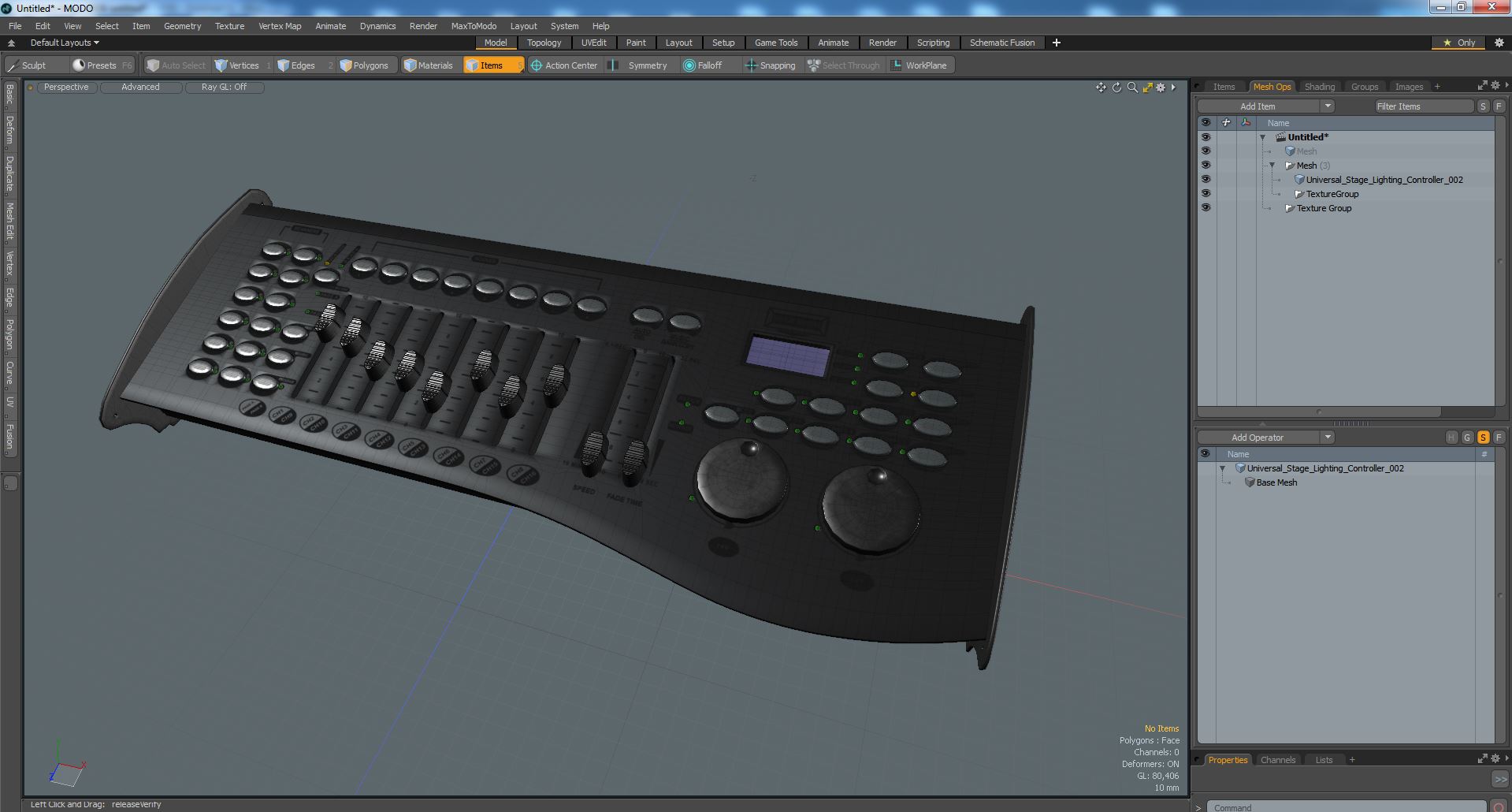
Task: Click the command history double-arrow button
Action: (1499, 779)
